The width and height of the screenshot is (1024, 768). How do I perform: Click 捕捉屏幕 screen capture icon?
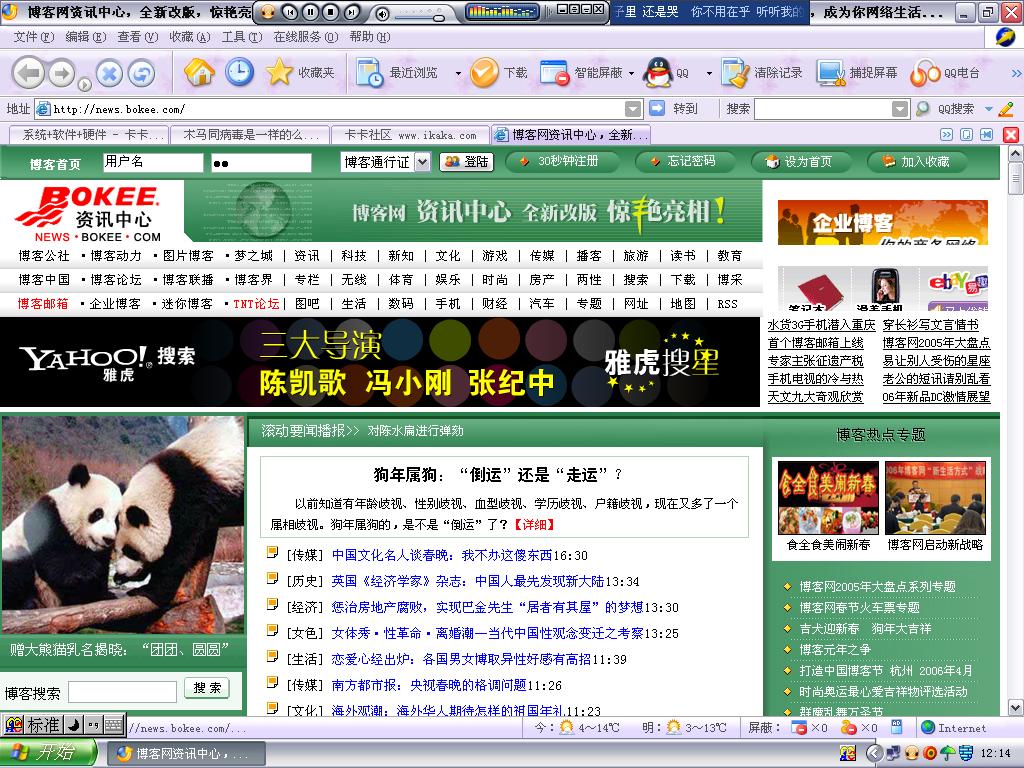click(831, 73)
